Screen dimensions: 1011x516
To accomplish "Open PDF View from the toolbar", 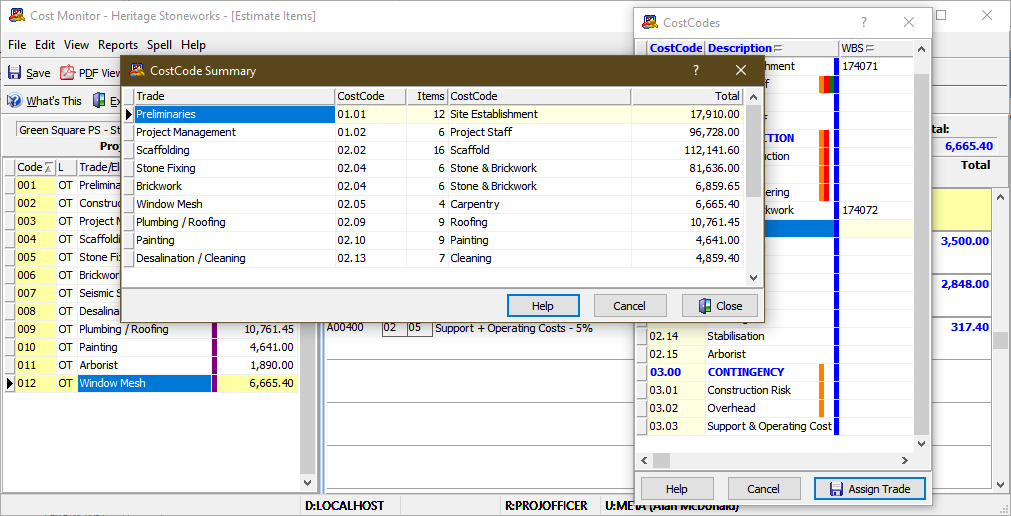I will point(90,73).
